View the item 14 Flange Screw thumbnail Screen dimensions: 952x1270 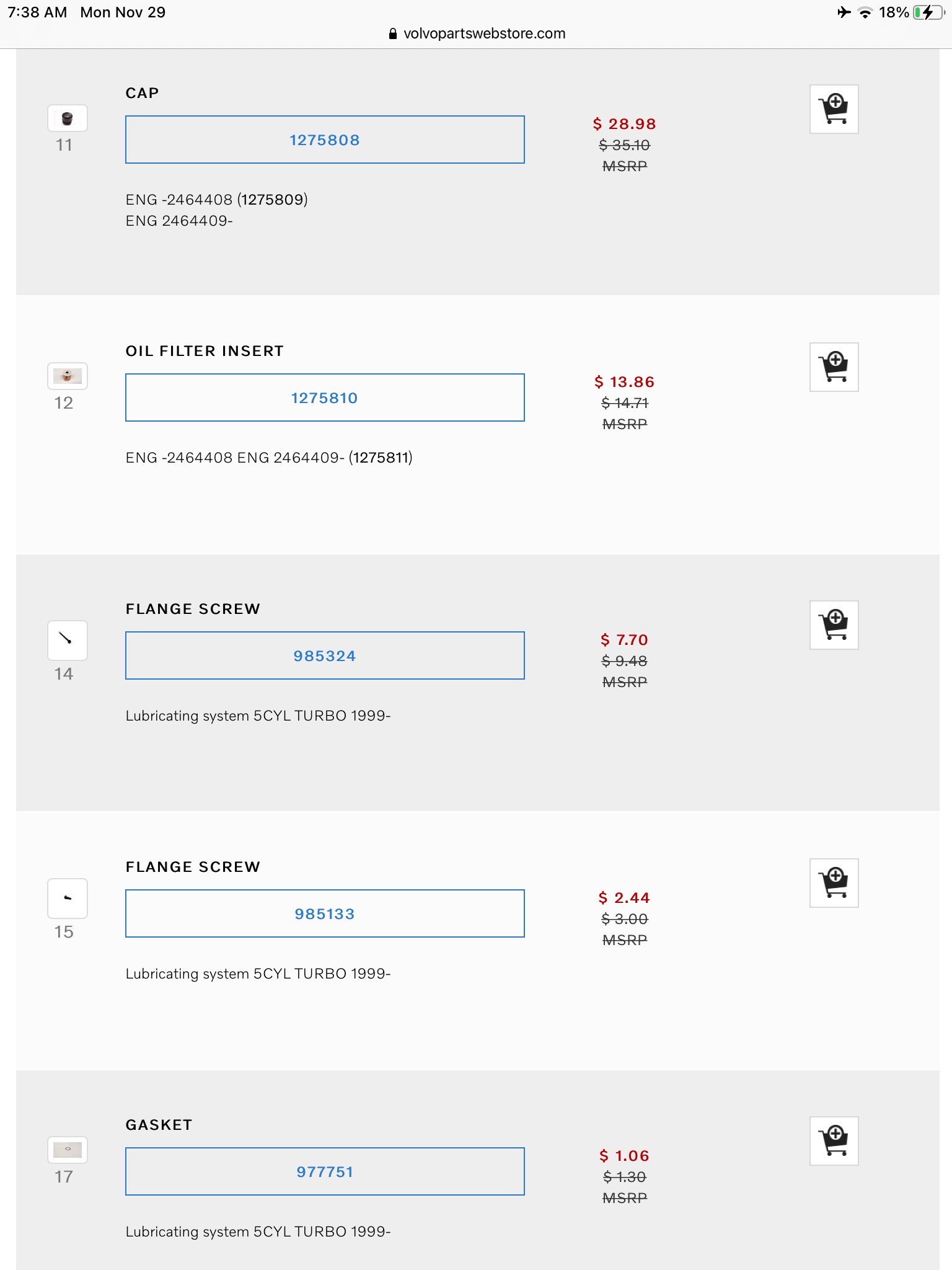[68, 640]
